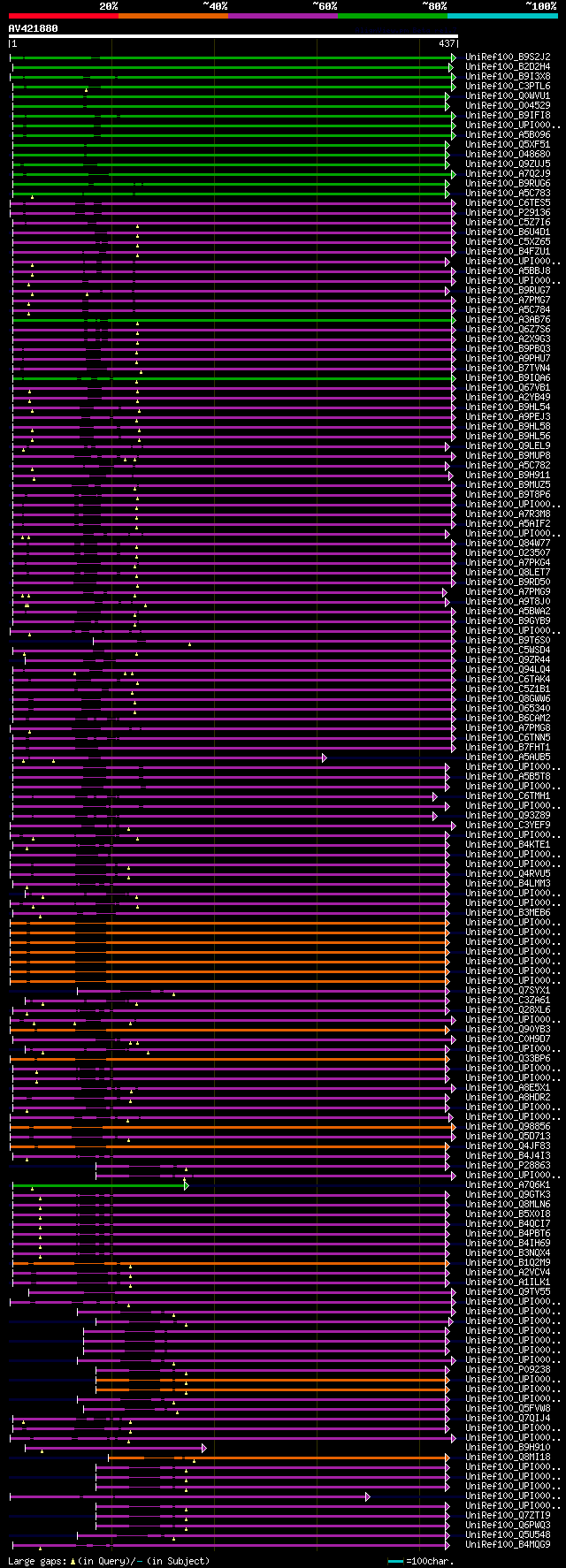Select hit label UniRef100_Q4JF83

click(x=508, y=1146)
